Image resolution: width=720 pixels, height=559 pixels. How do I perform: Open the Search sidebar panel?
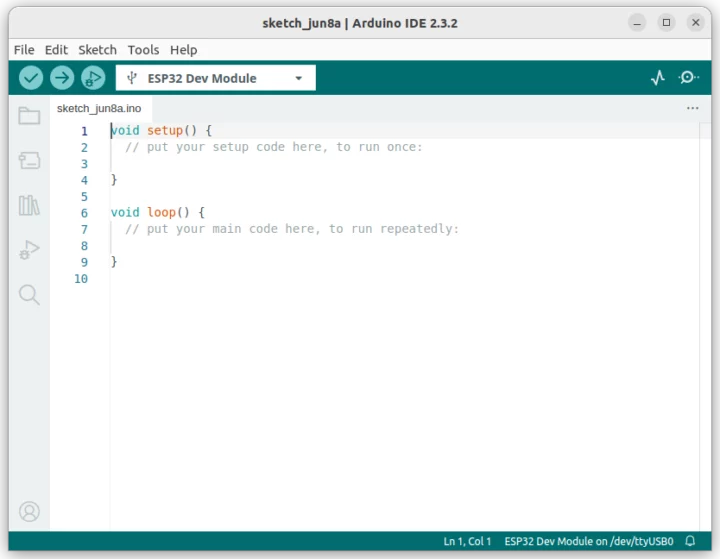[x=29, y=294]
